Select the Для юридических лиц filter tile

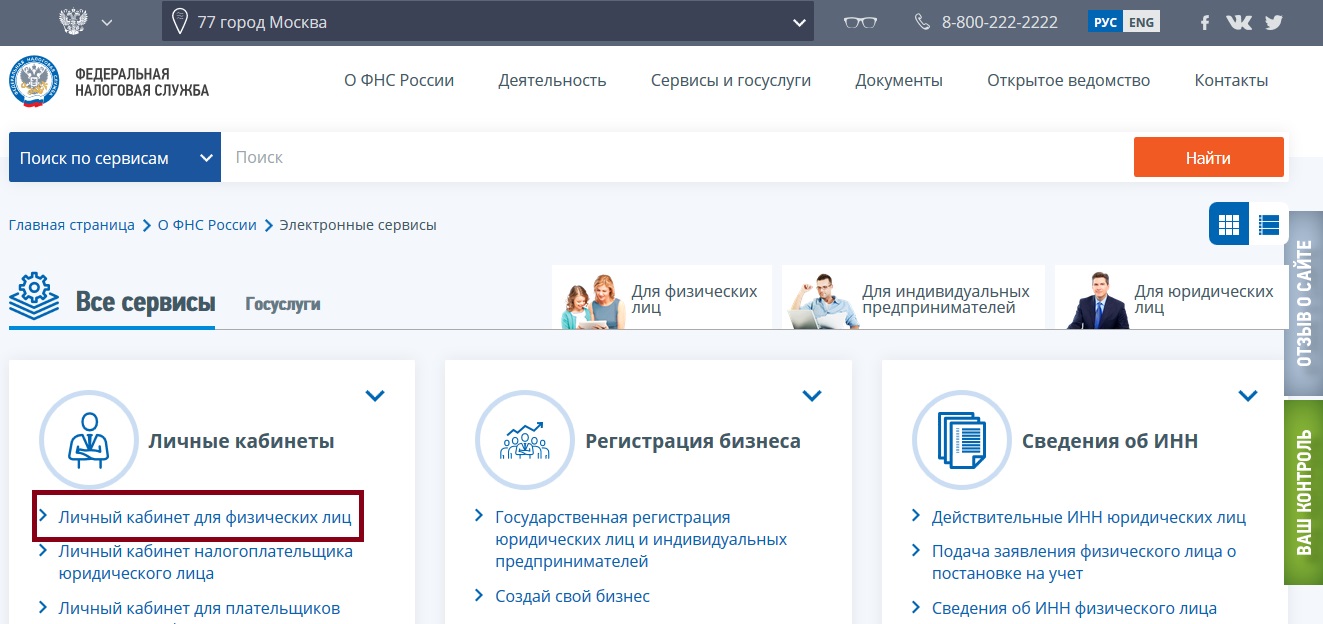coord(1171,299)
